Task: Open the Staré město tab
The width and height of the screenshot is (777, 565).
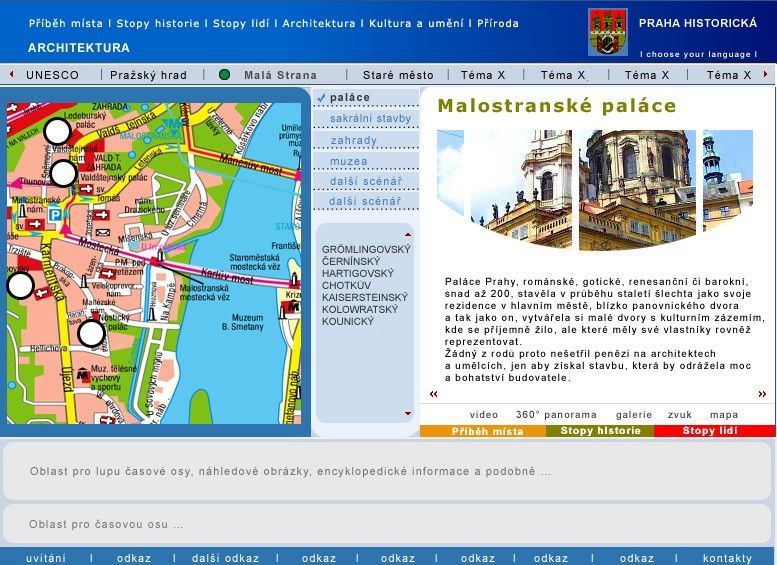Action: (398, 75)
